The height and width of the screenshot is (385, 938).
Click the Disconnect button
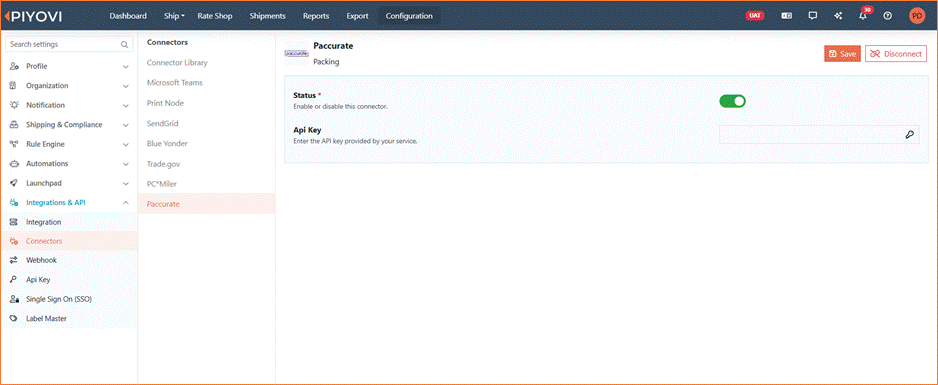click(896, 54)
